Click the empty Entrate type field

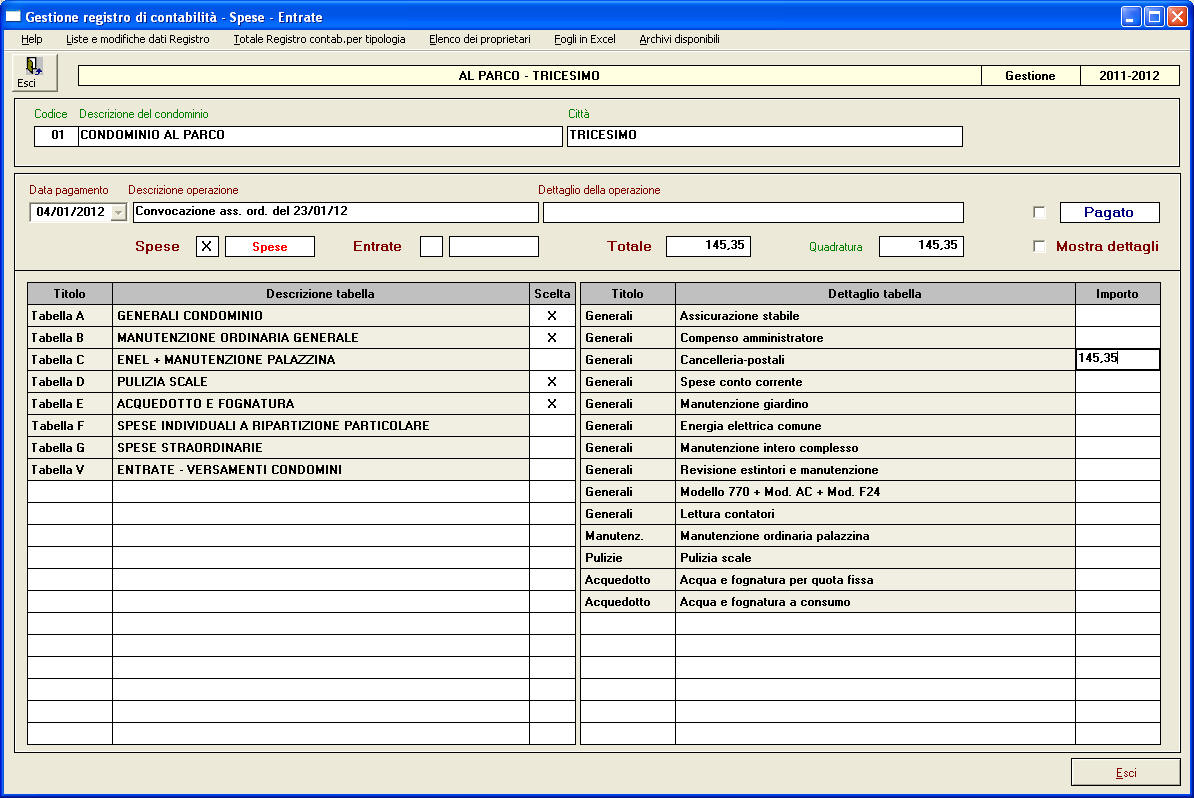[493, 246]
